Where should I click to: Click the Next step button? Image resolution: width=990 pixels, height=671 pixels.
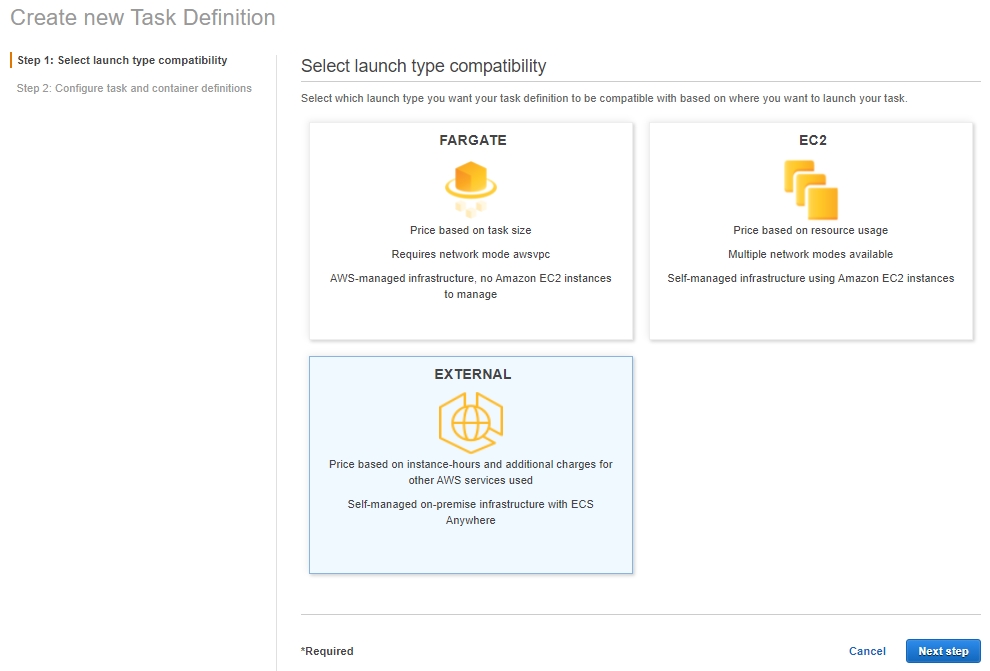[943, 651]
